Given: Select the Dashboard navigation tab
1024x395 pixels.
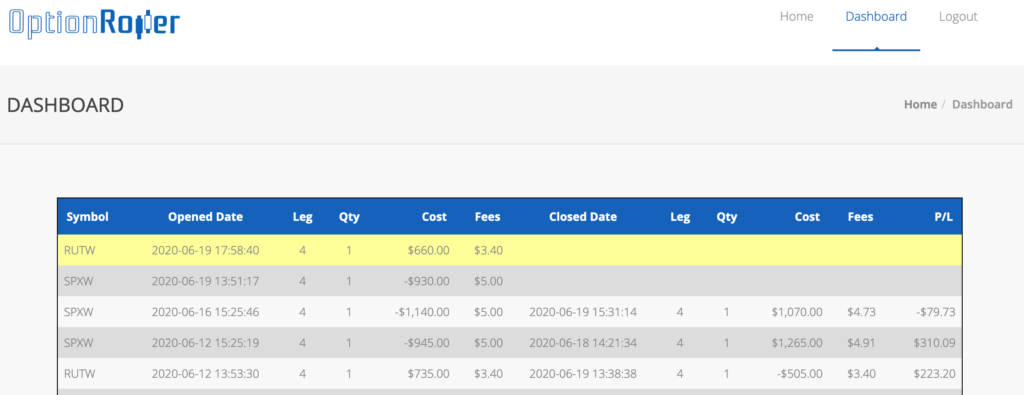Looking at the screenshot, I should (876, 16).
